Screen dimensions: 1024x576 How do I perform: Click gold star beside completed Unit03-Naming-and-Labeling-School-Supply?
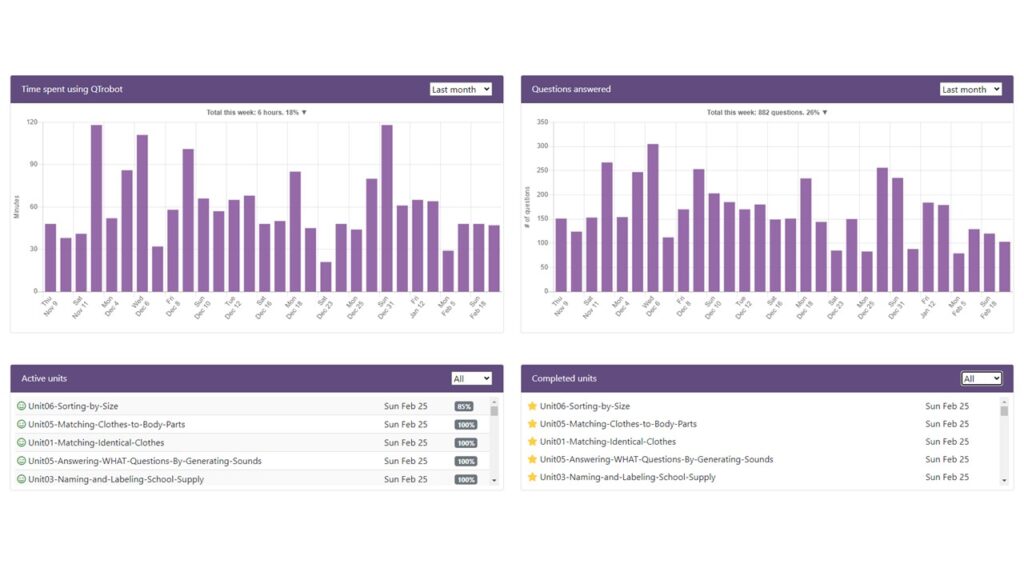tap(532, 478)
